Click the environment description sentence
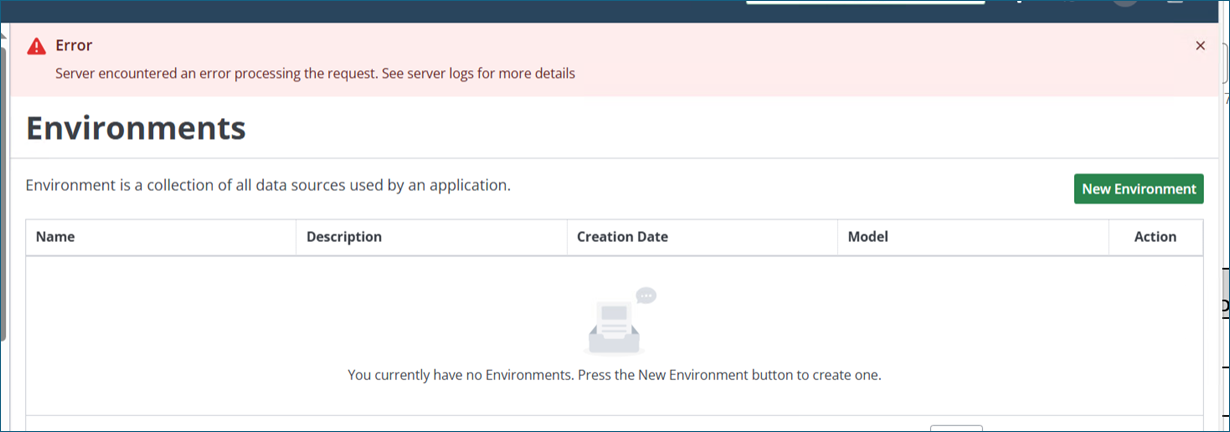Viewport: 1230px width, 432px height. click(268, 185)
